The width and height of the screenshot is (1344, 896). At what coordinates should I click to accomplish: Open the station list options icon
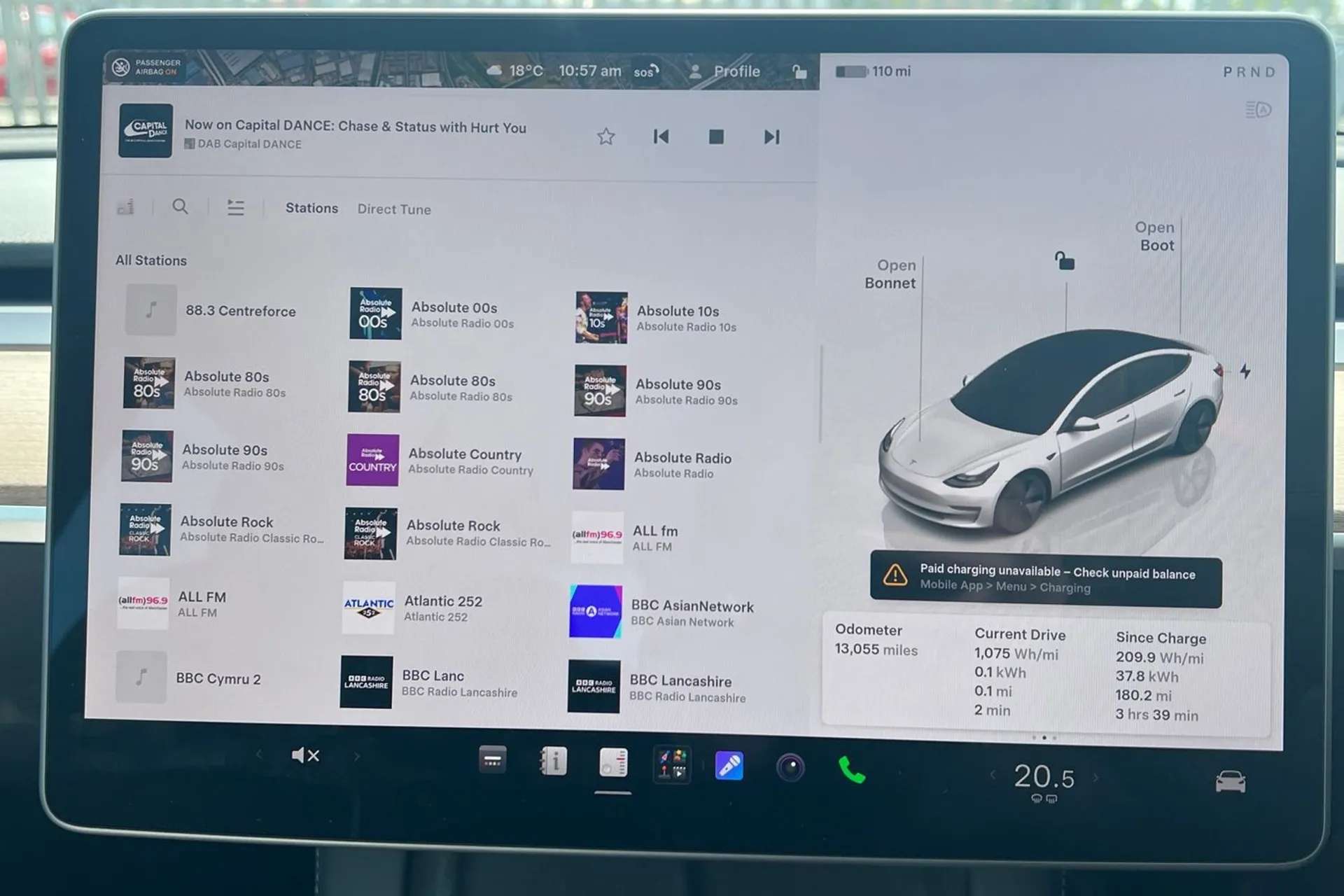(x=236, y=207)
